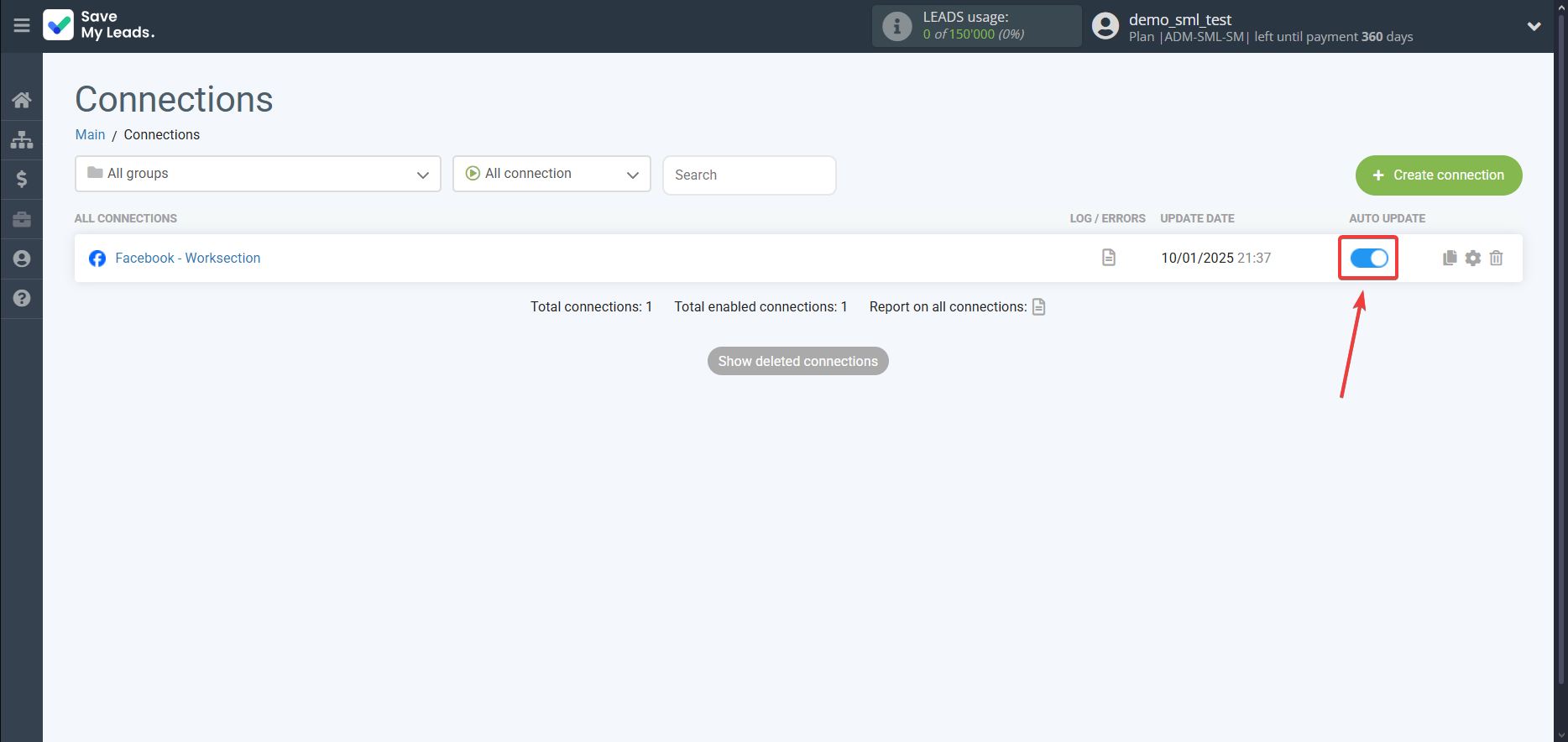This screenshot has width=1568, height=742.
Task: Download report on all connections
Action: tap(1038, 306)
